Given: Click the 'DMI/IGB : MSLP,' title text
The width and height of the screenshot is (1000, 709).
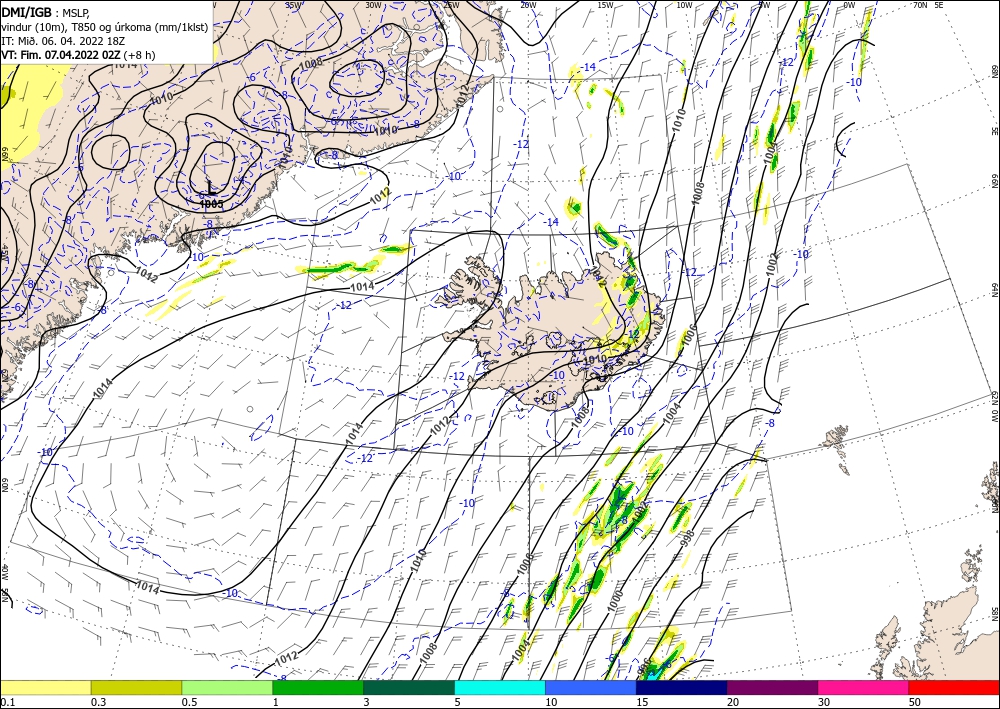Looking at the screenshot, I should (x=45, y=12).
